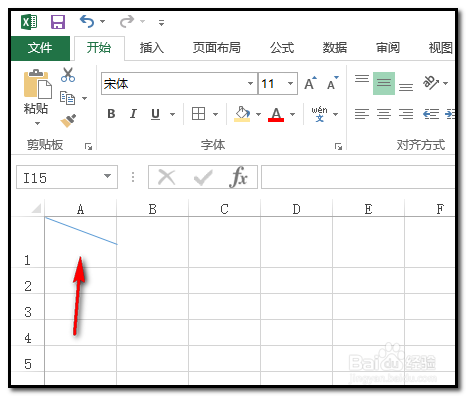Toggle bold formatting
The image size is (466, 396).
tap(111, 114)
